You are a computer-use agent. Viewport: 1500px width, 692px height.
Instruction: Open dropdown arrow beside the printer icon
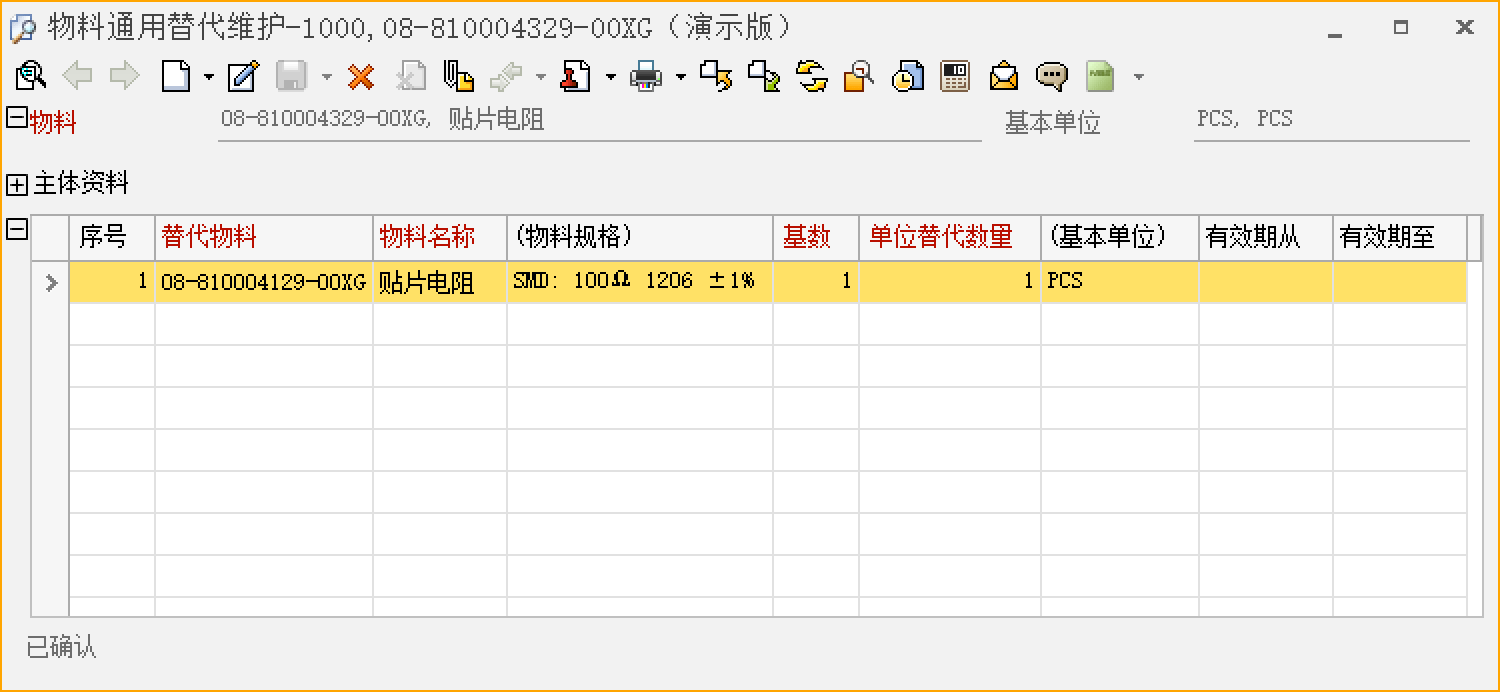tap(680, 77)
